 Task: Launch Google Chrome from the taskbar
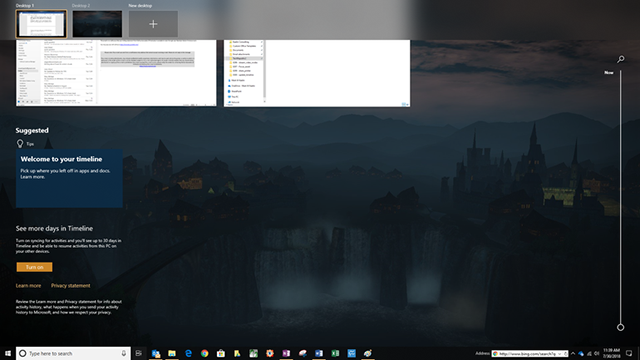[204, 353]
